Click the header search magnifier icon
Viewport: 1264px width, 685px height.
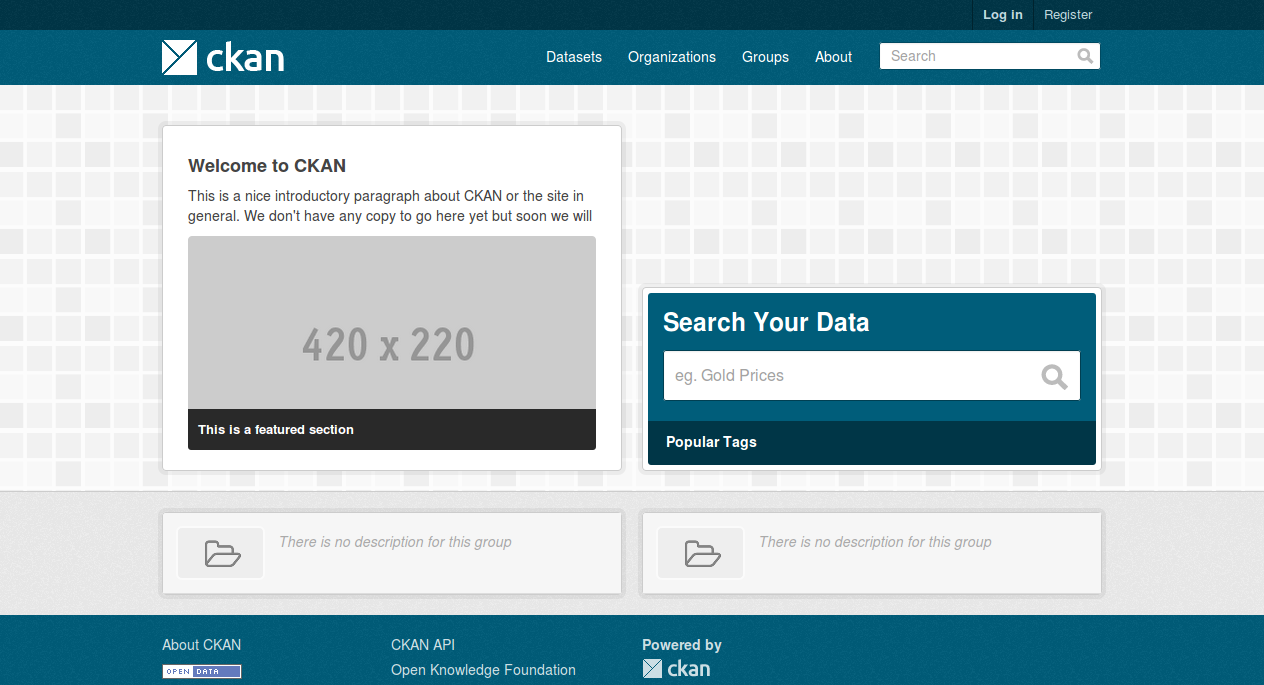[x=1085, y=56]
